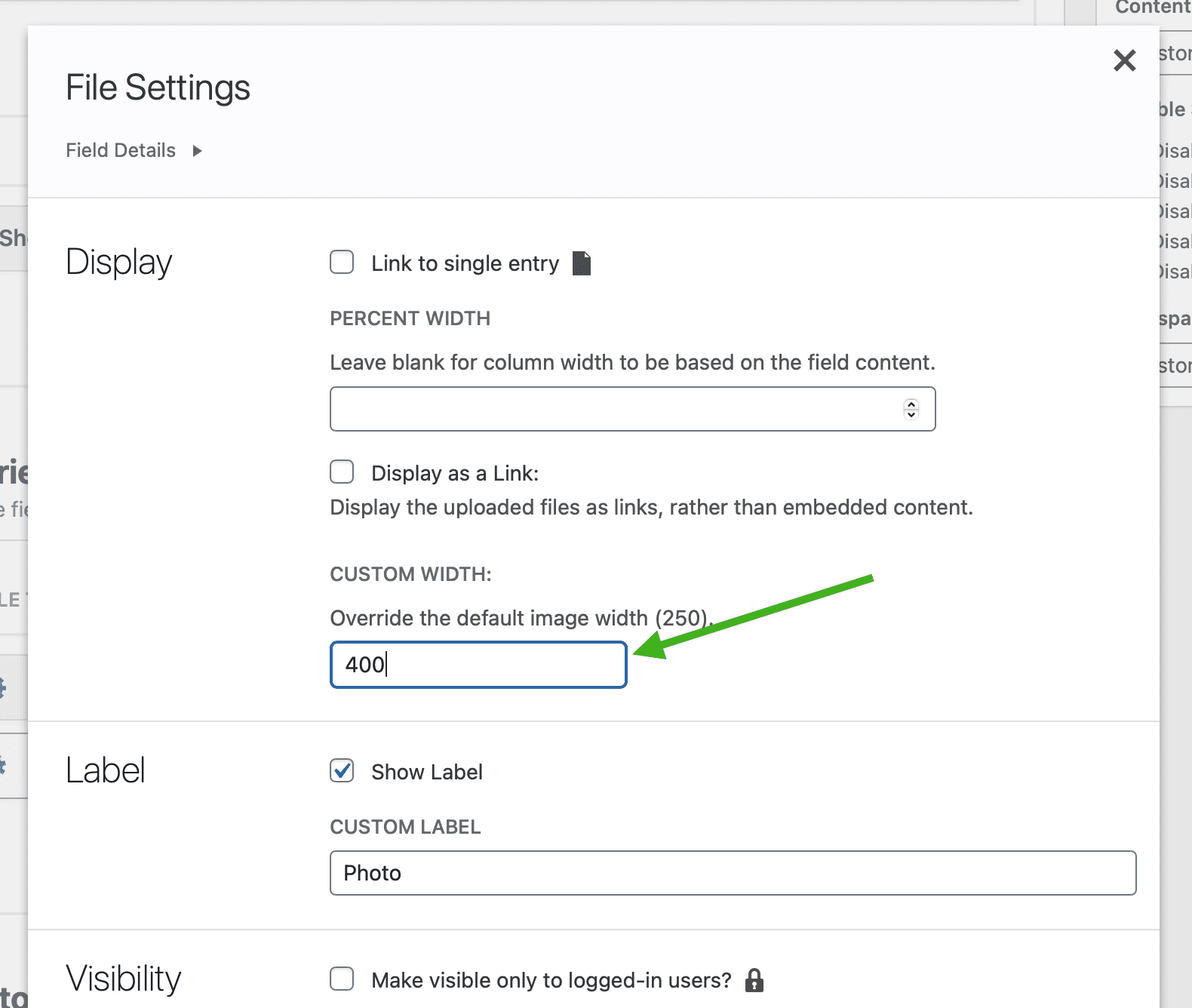The height and width of the screenshot is (1008, 1192).
Task: Enable Link to single entry checkbox
Action: point(342,263)
